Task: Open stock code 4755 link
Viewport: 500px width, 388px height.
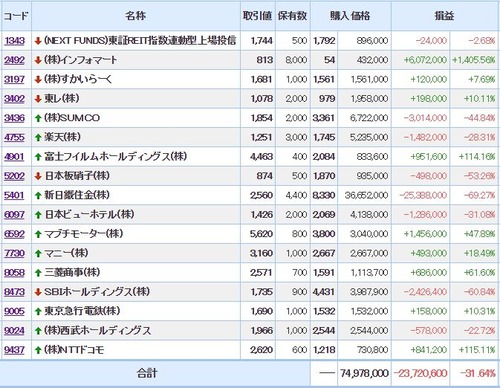Action: click(x=14, y=137)
